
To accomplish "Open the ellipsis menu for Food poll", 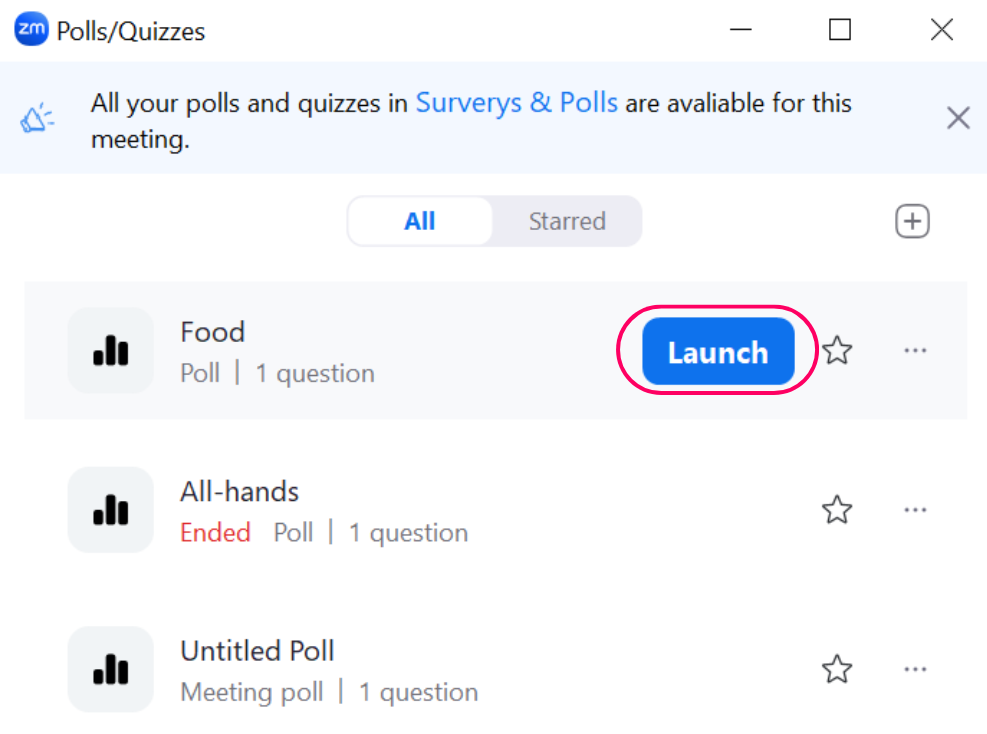I will point(915,350).
